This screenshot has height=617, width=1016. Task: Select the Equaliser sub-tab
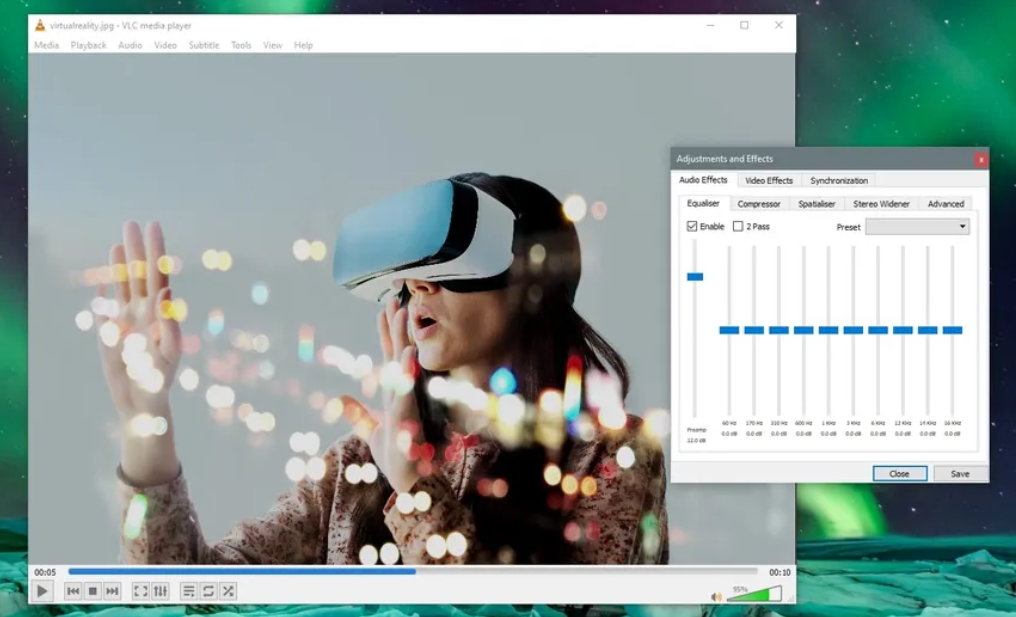(703, 204)
